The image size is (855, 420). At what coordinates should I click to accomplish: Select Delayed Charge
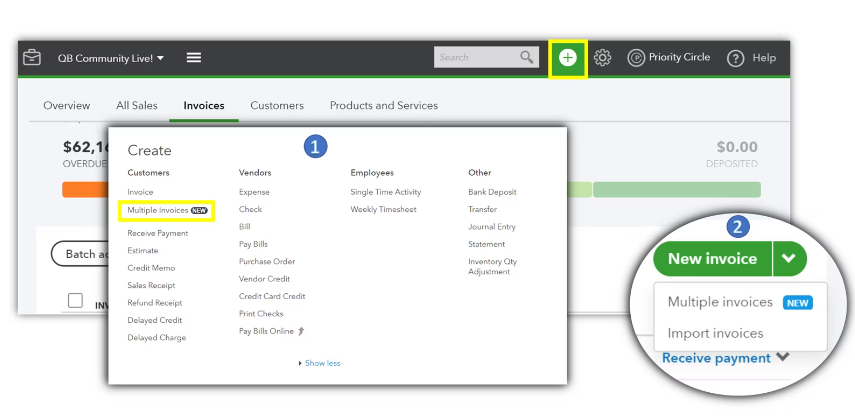point(156,338)
